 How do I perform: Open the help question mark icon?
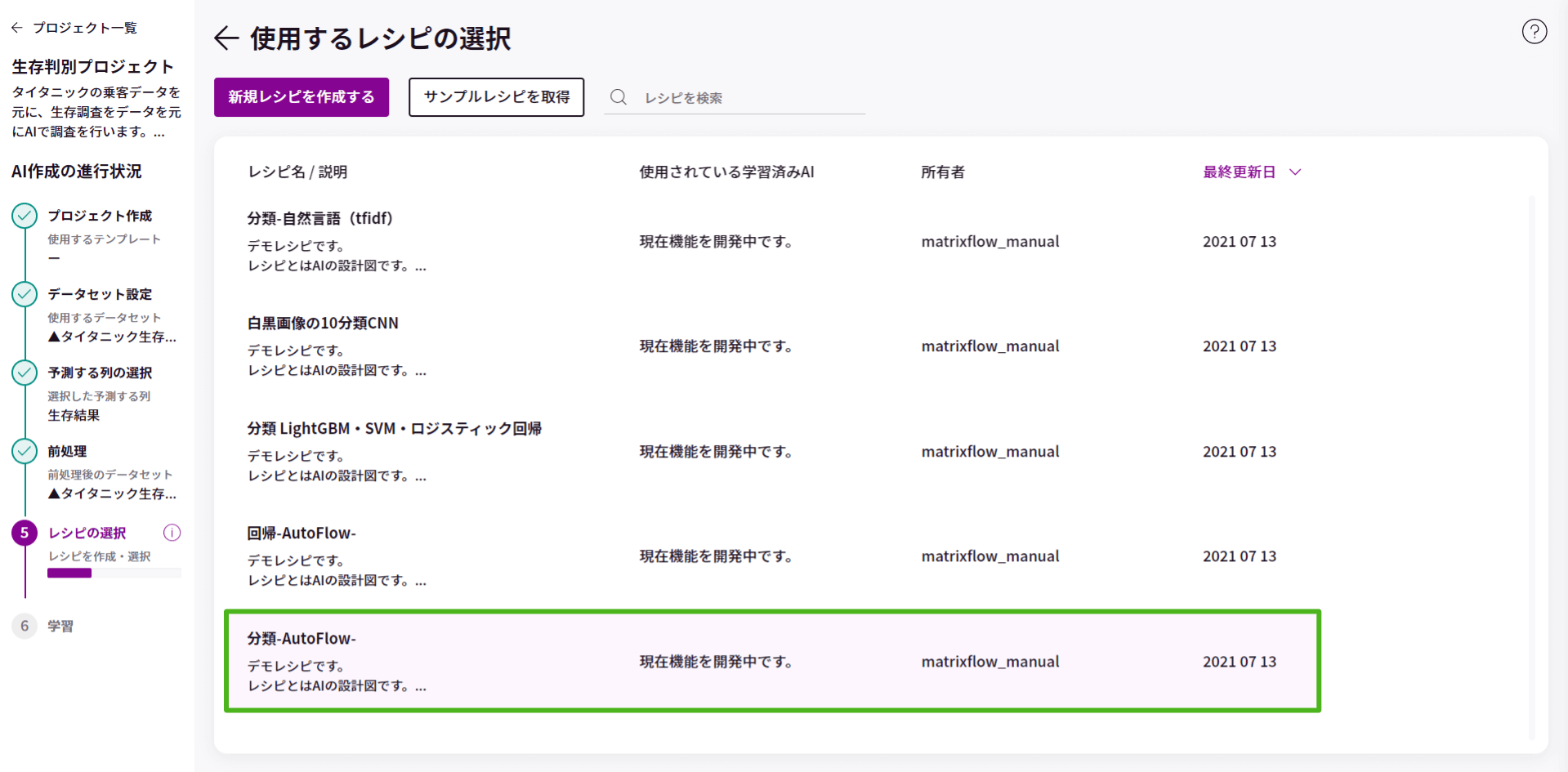click(x=1534, y=32)
